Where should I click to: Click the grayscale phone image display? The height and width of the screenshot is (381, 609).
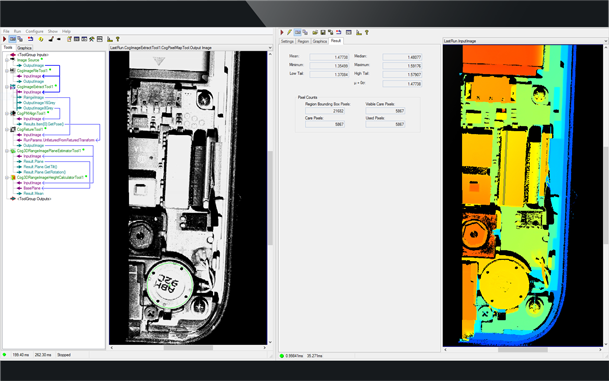click(x=188, y=198)
